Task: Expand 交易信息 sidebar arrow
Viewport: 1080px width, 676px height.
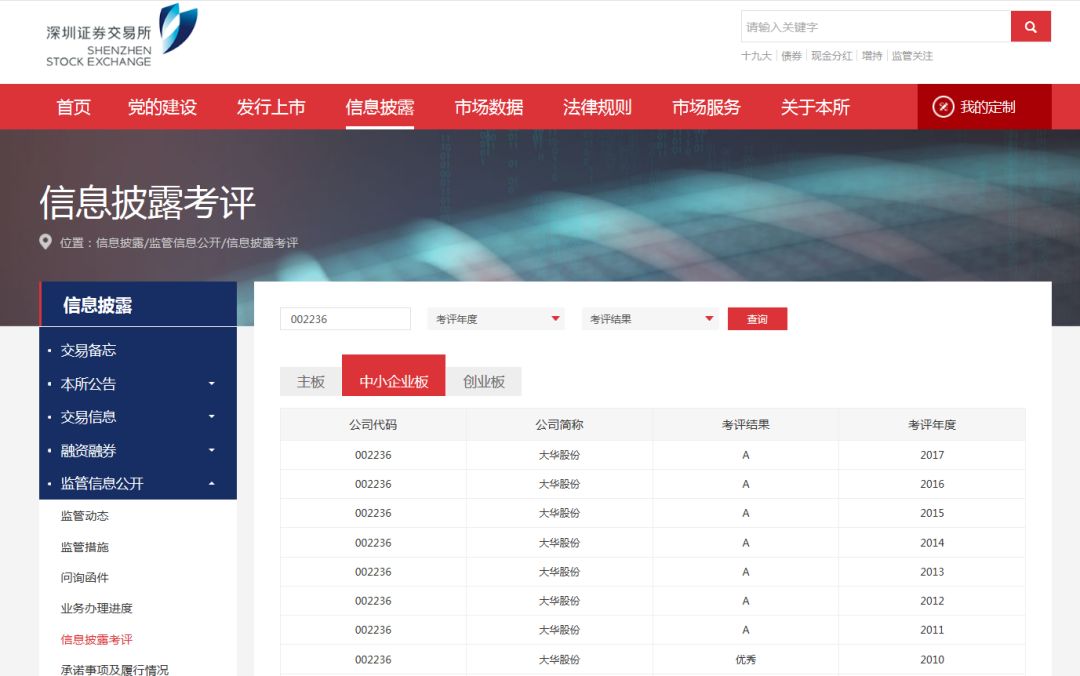Action: [211, 416]
